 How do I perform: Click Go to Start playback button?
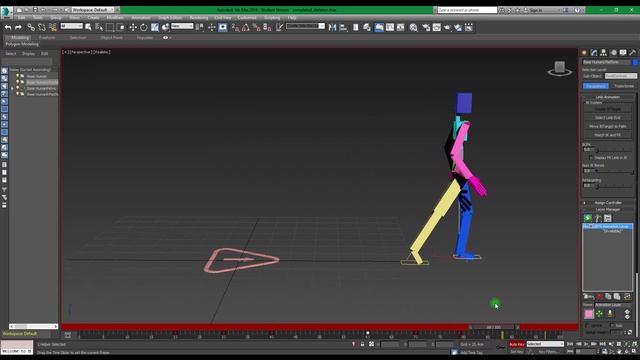570,344
